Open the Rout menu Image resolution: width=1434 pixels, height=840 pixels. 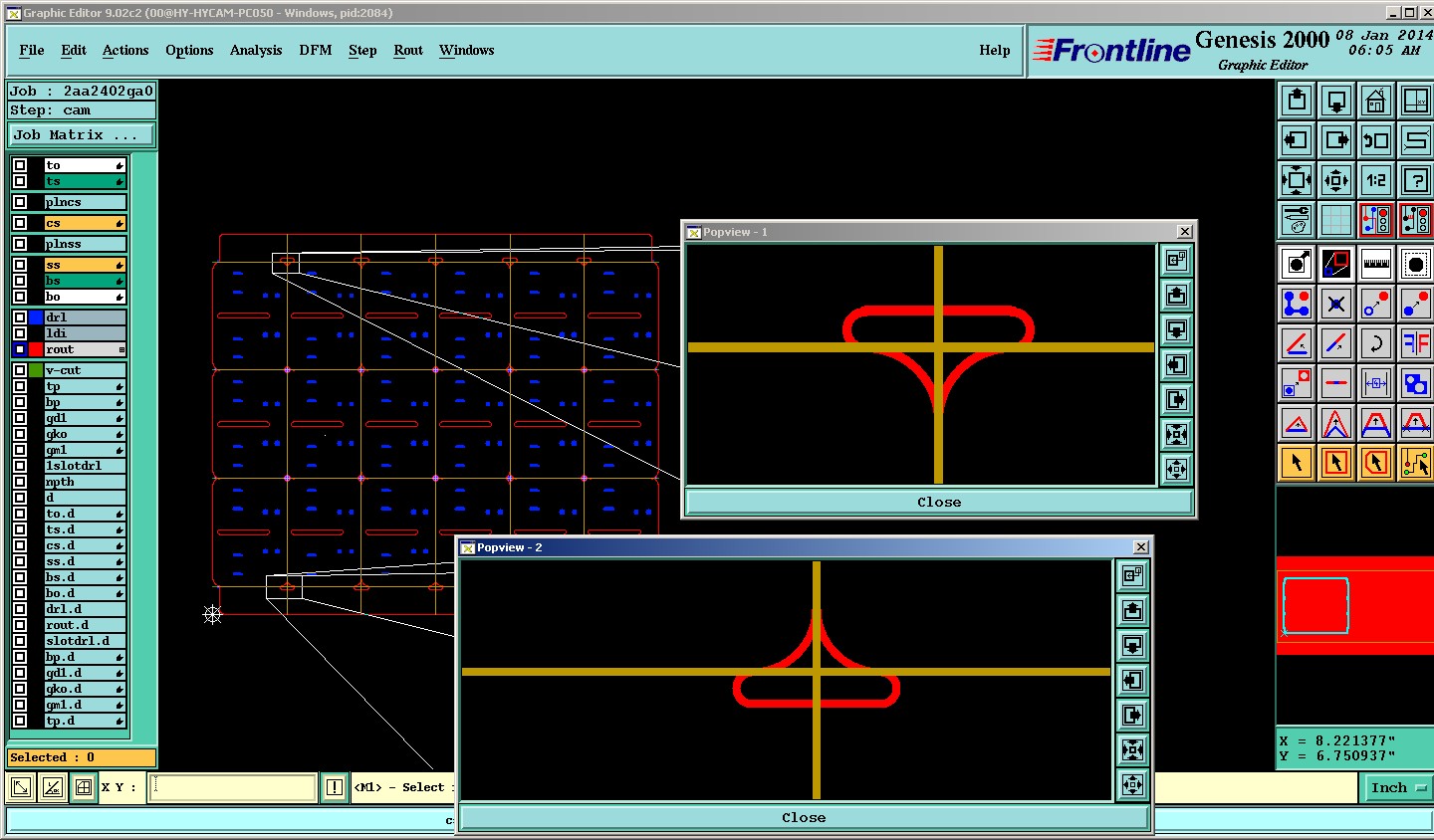tap(407, 50)
